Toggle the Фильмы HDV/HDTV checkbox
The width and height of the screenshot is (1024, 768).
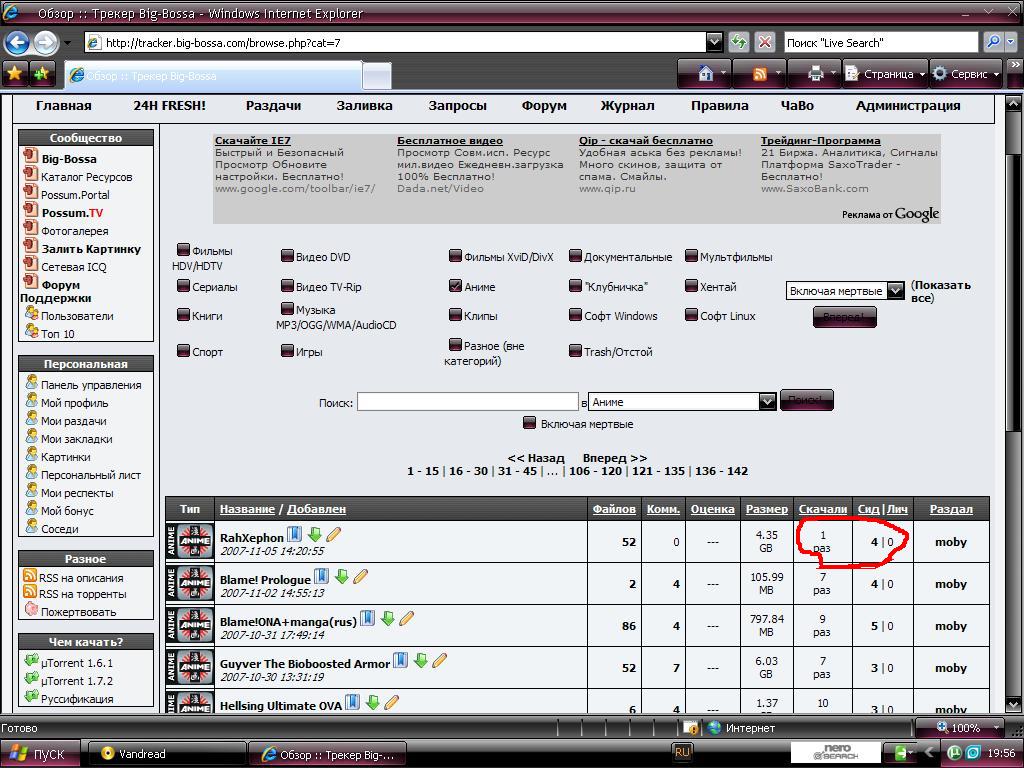[184, 249]
